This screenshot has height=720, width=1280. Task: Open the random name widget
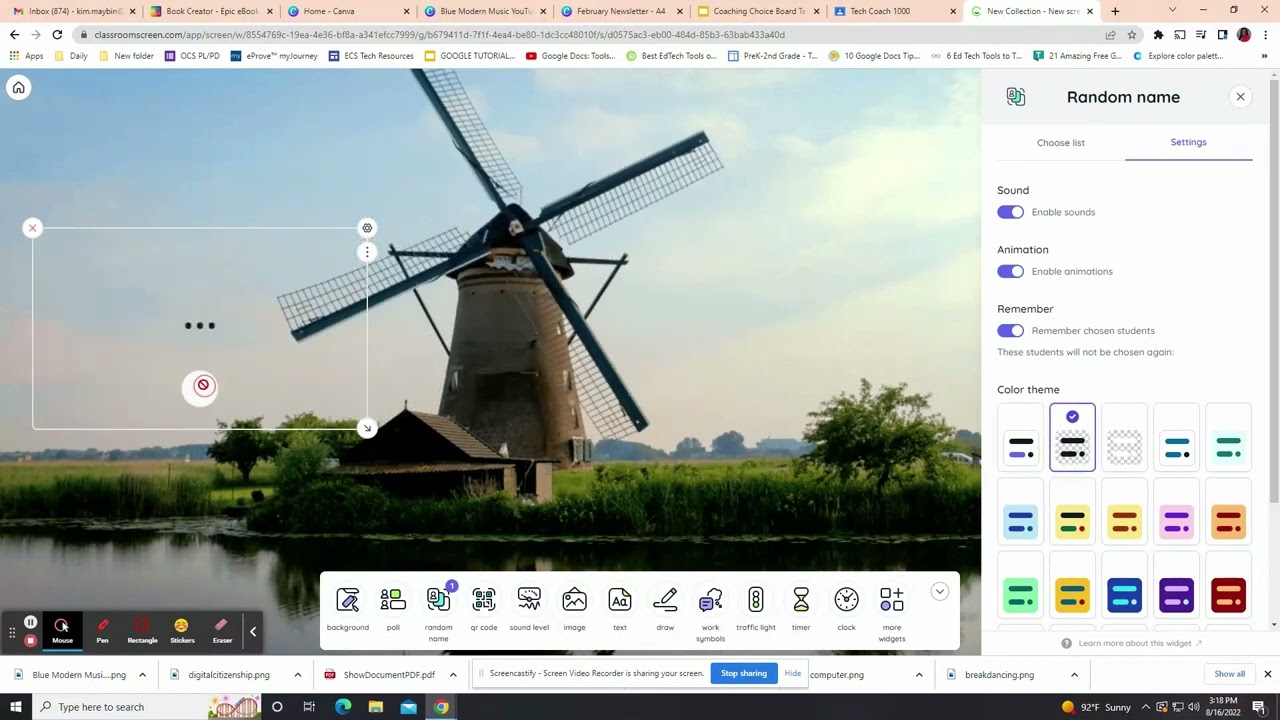pos(438,611)
